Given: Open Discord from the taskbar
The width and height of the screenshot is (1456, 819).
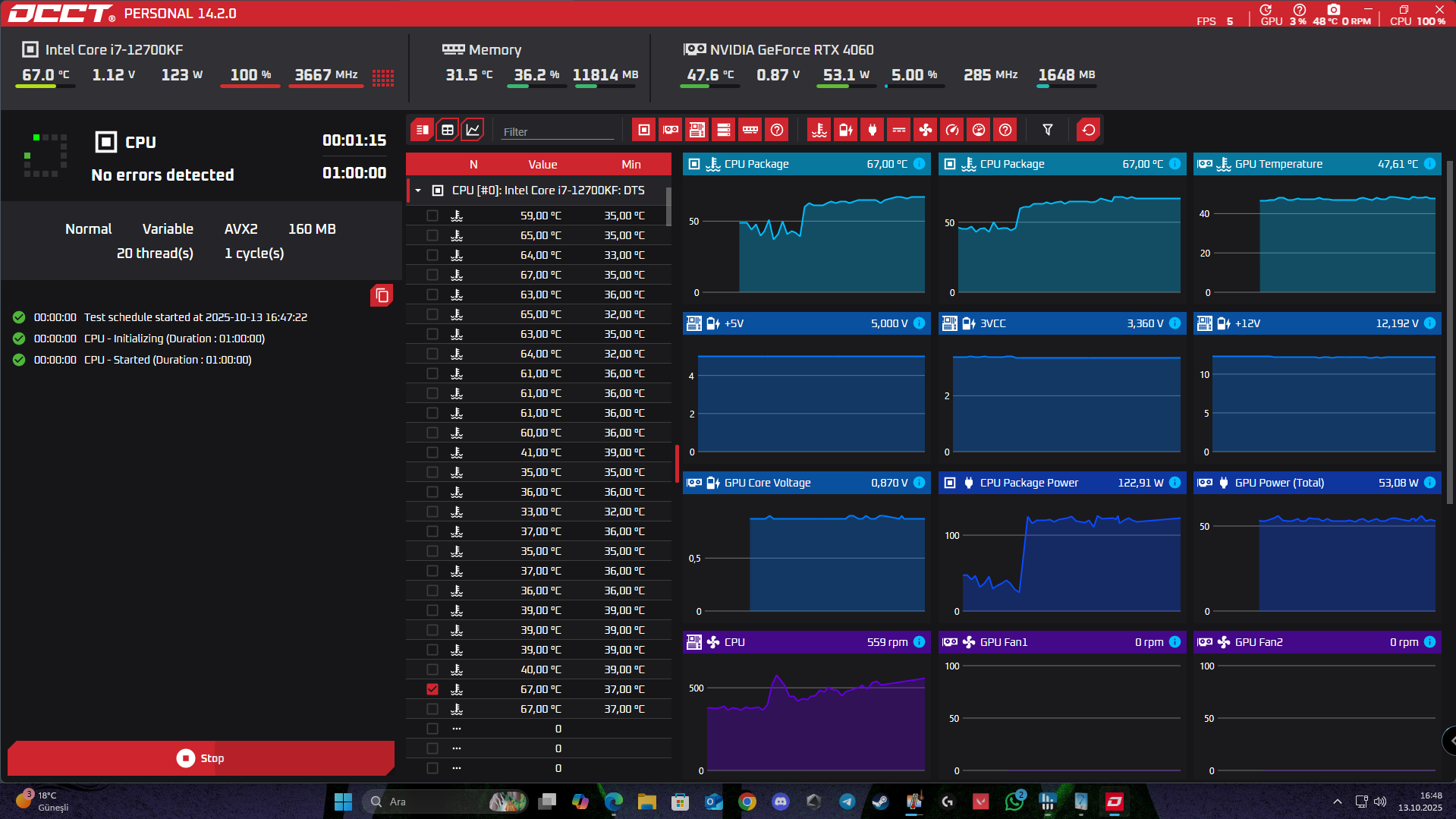Looking at the screenshot, I should click(781, 802).
